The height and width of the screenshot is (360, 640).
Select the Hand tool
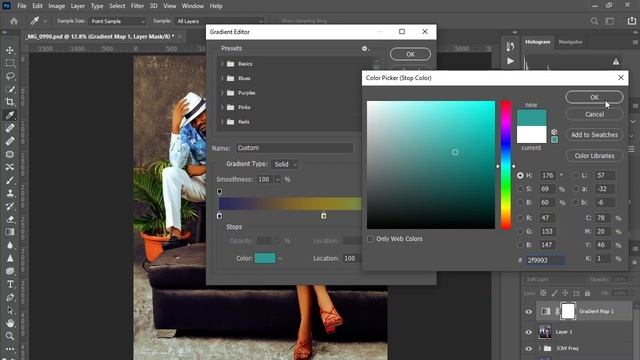tap(10, 323)
